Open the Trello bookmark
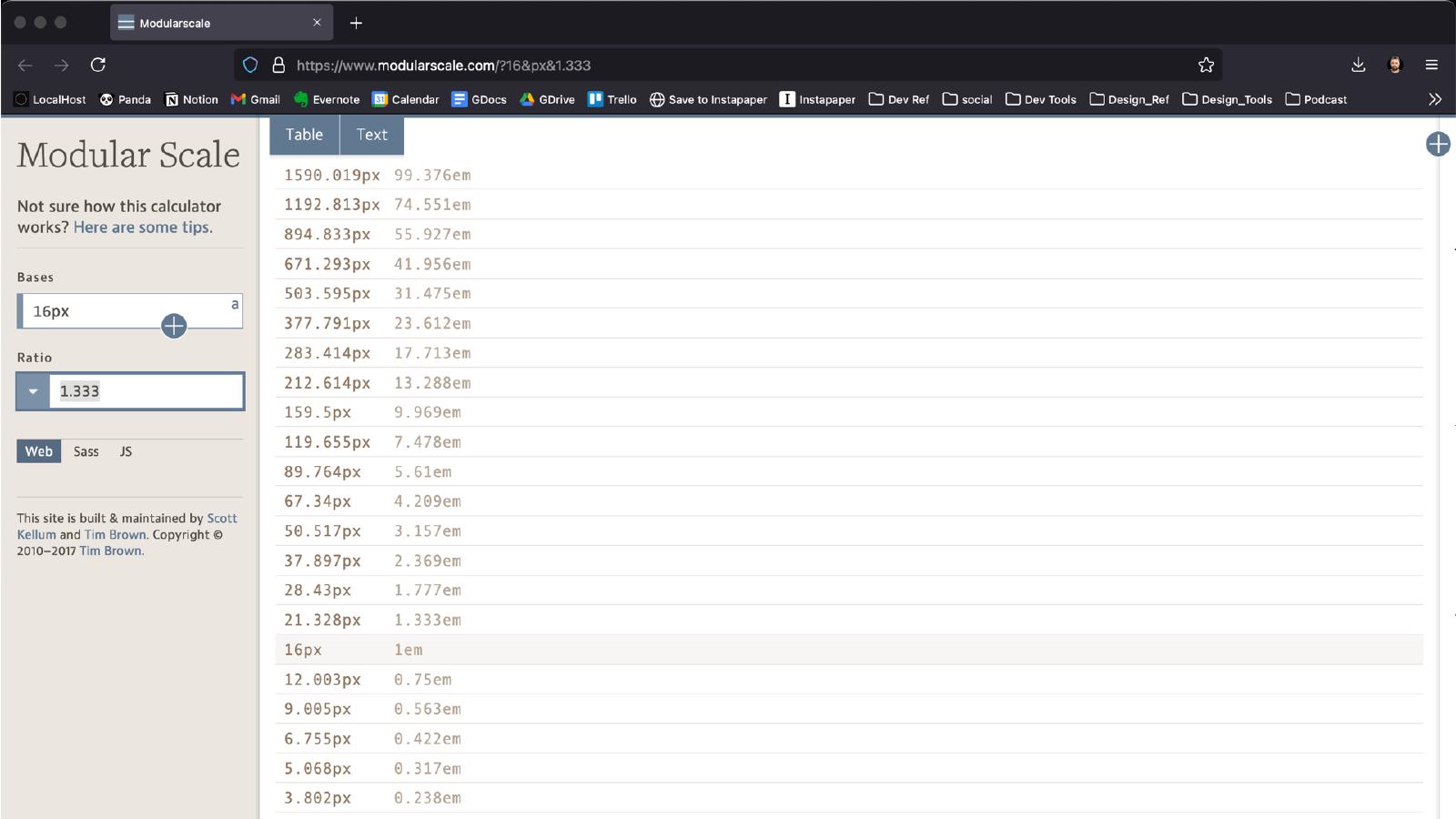The width and height of the screenshot is (1456, 819). point(612,99)
